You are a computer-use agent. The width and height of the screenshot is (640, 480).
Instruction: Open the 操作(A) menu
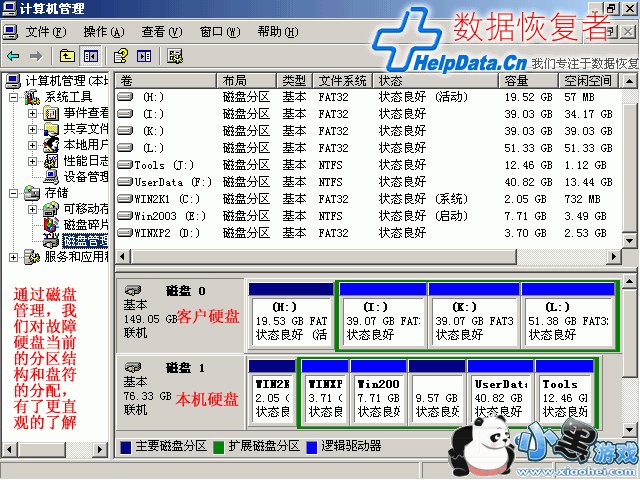pos(104,31)
